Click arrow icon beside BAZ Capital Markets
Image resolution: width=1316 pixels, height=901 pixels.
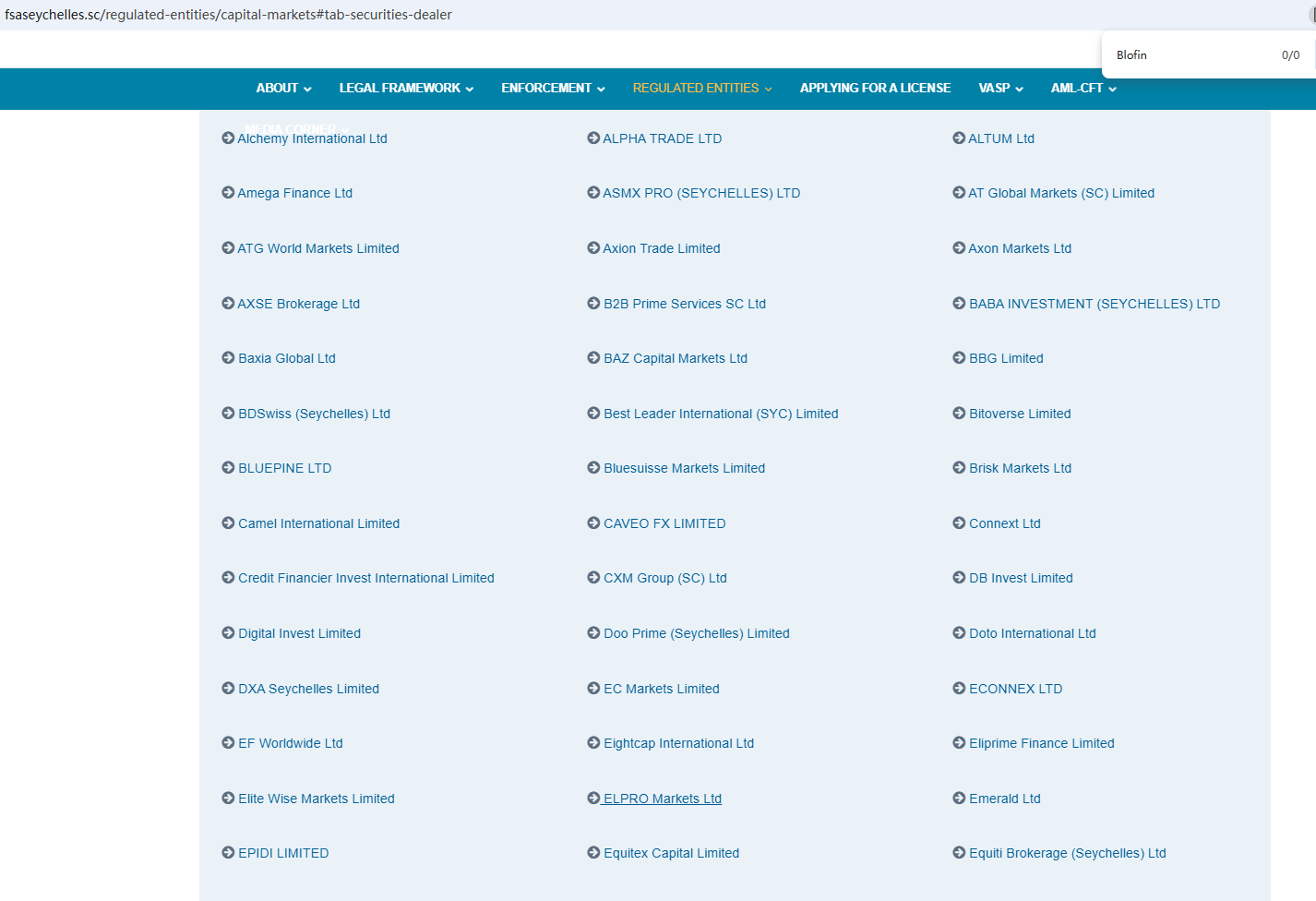pyautogui.click(x=593, y=357)
